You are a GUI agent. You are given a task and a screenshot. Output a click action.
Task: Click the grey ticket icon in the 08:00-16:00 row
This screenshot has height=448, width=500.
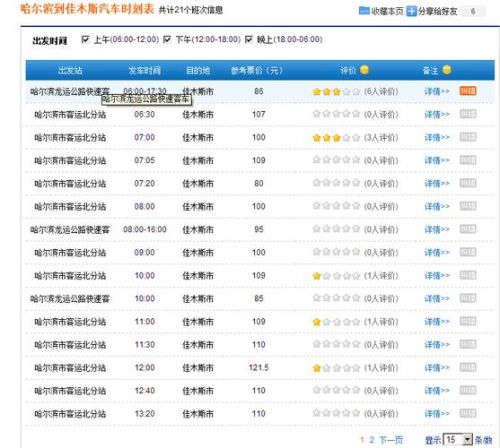pyautogui.click(x=468, y=229)
